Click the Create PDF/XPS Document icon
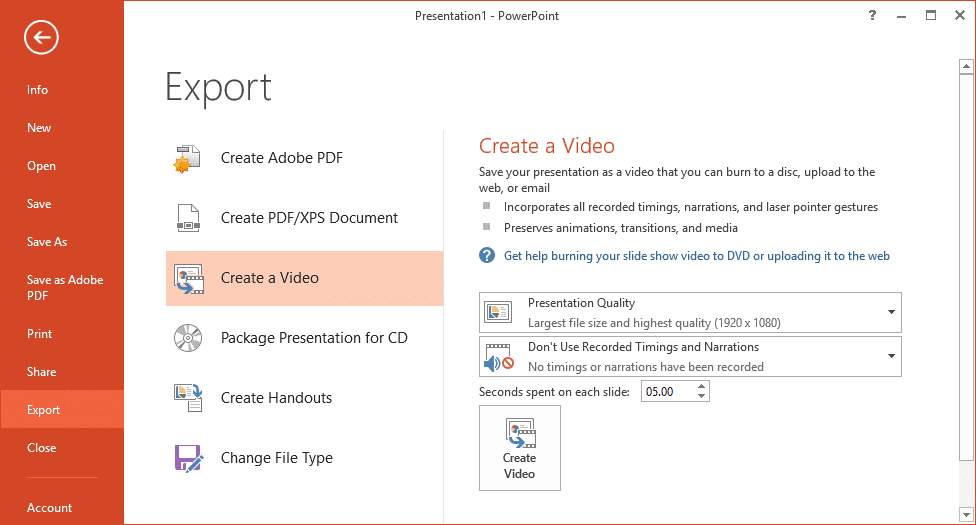This screenshot has height=525, width=976. click(x=188, y=218)
